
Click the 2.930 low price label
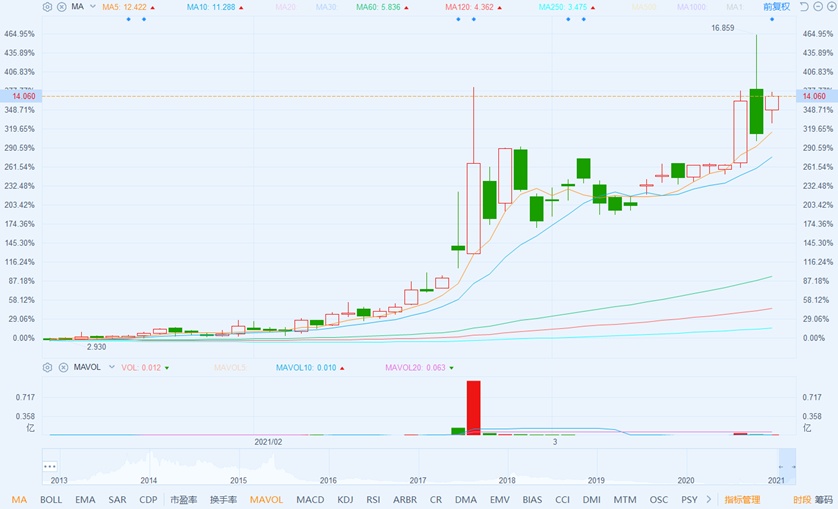click(97, 346)
